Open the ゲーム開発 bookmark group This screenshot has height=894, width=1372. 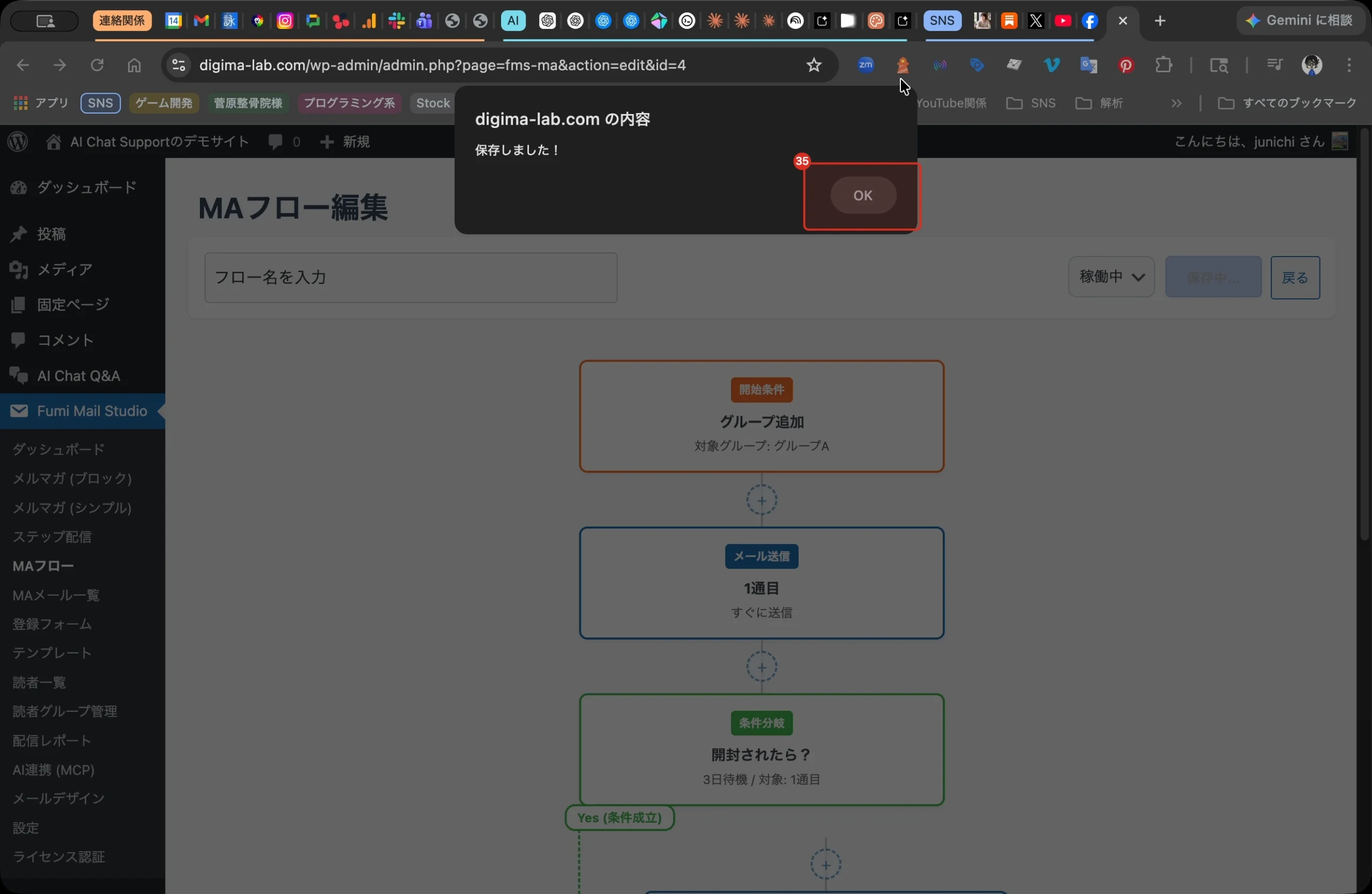[165, 103]
